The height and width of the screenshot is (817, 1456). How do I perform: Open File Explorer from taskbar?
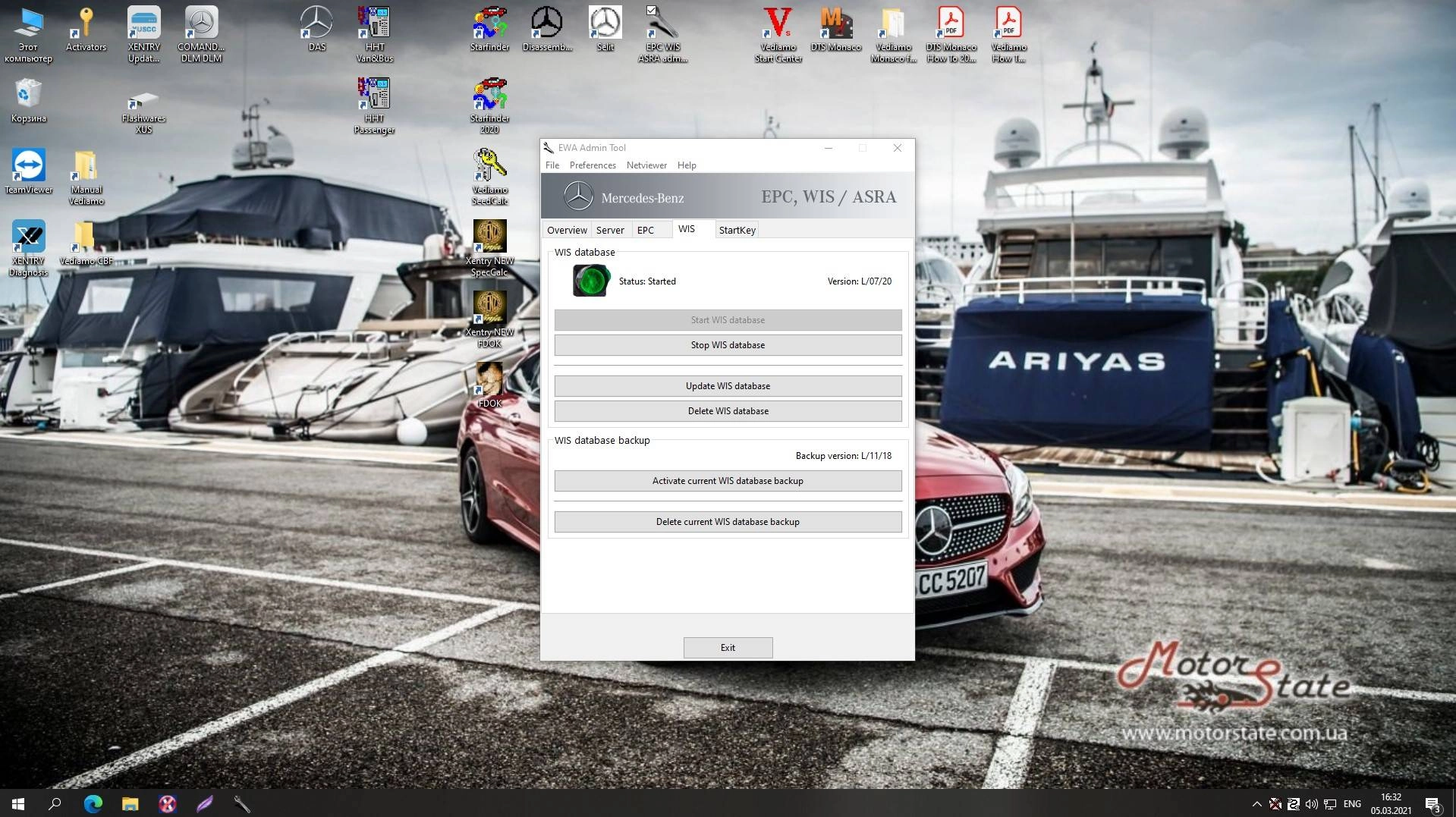tap(131, 803)
